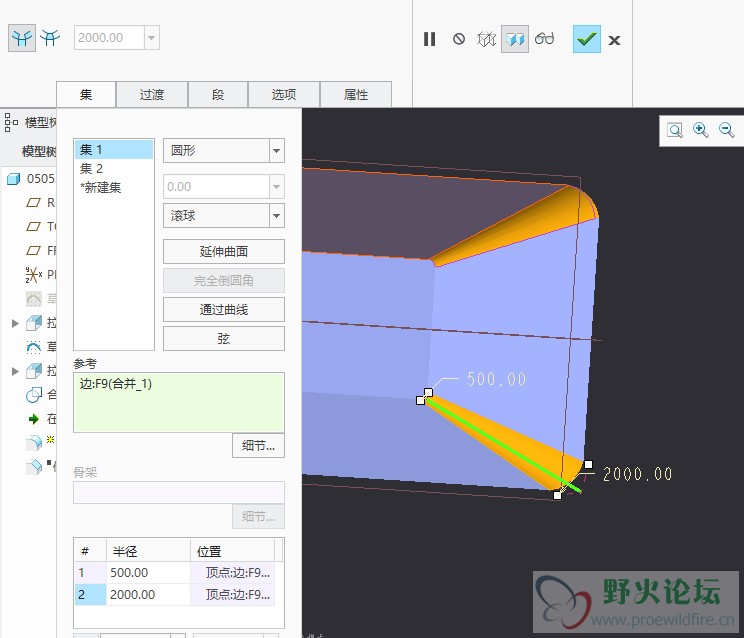
Task: Zoom out using the magnifier minus icon
Action: [727, 130]
